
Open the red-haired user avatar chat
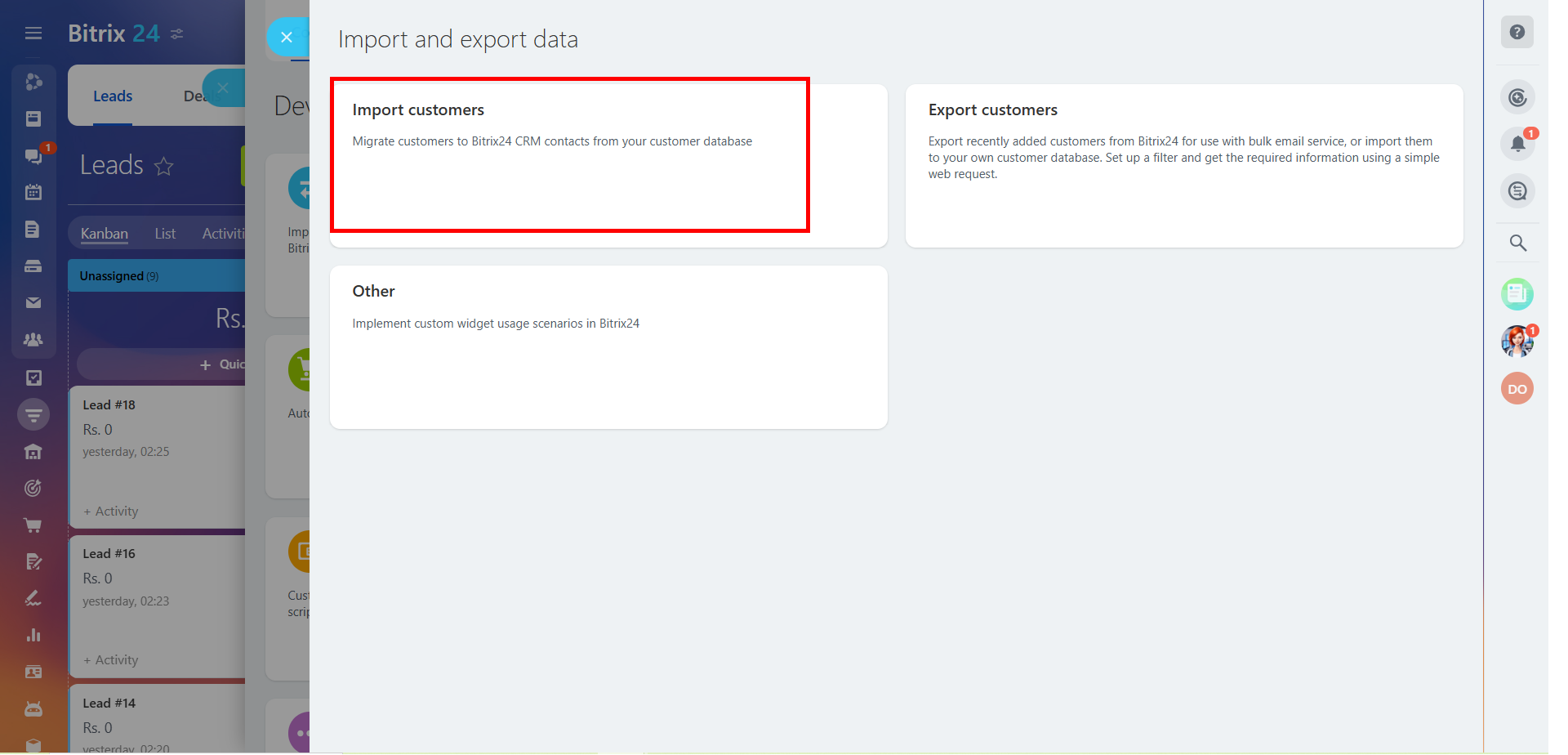click(x=1517, y=342)
